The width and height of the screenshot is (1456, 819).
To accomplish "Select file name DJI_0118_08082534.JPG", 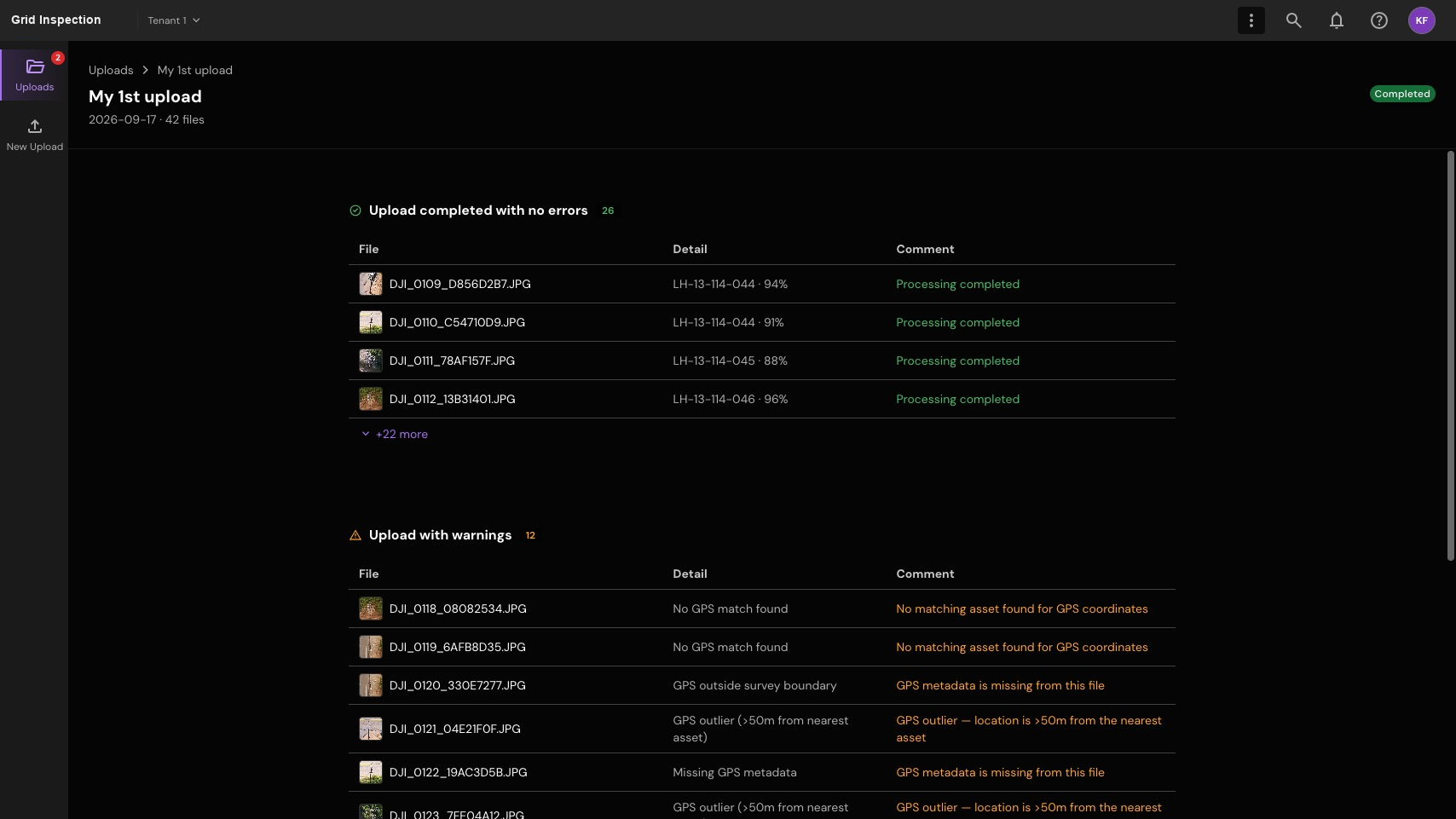I will point(458,608).
